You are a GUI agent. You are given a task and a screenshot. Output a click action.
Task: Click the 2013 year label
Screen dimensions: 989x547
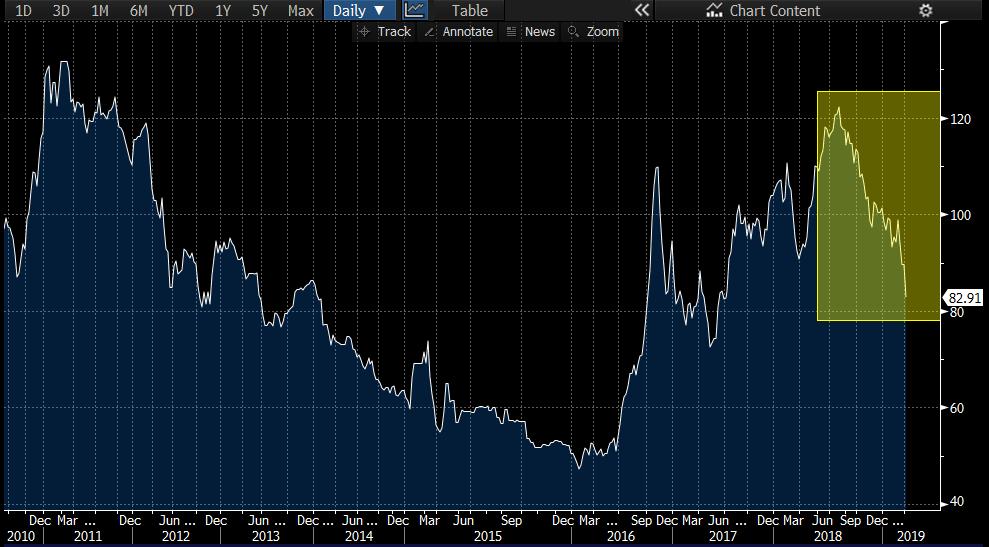point(266,536)
